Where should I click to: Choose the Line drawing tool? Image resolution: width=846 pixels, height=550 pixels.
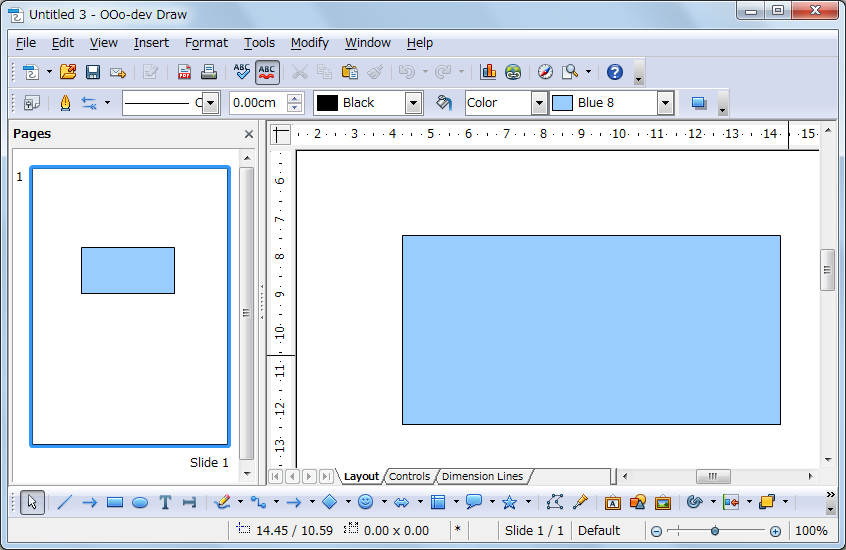[x=64, y=503]
